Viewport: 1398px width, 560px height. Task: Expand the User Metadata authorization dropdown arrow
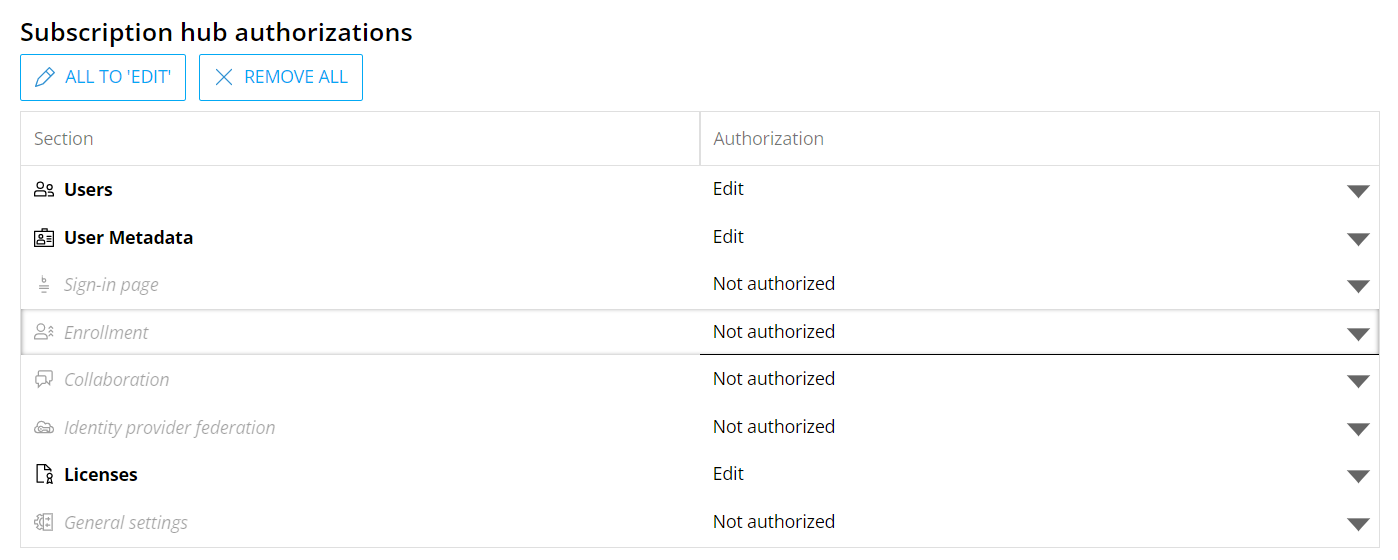coord(1357,239)
